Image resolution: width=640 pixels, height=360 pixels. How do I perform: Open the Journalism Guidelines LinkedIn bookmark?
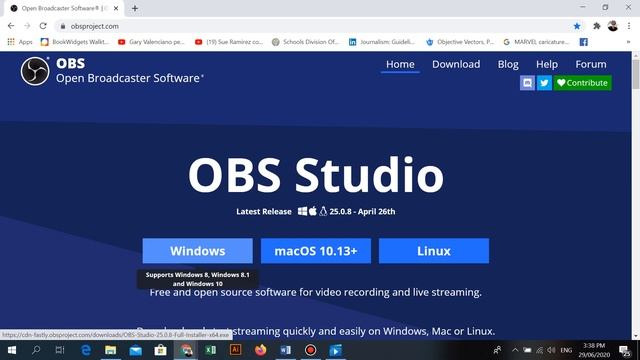[382, 42]
